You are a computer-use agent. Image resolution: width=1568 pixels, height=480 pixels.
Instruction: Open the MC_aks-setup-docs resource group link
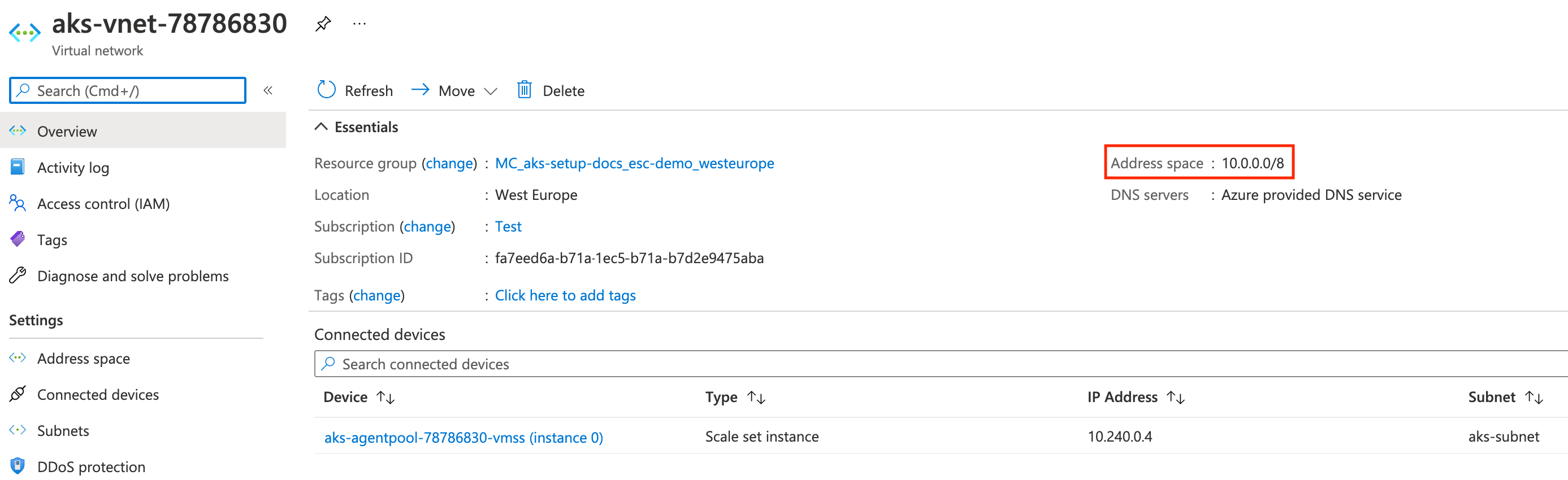point(634,163)
